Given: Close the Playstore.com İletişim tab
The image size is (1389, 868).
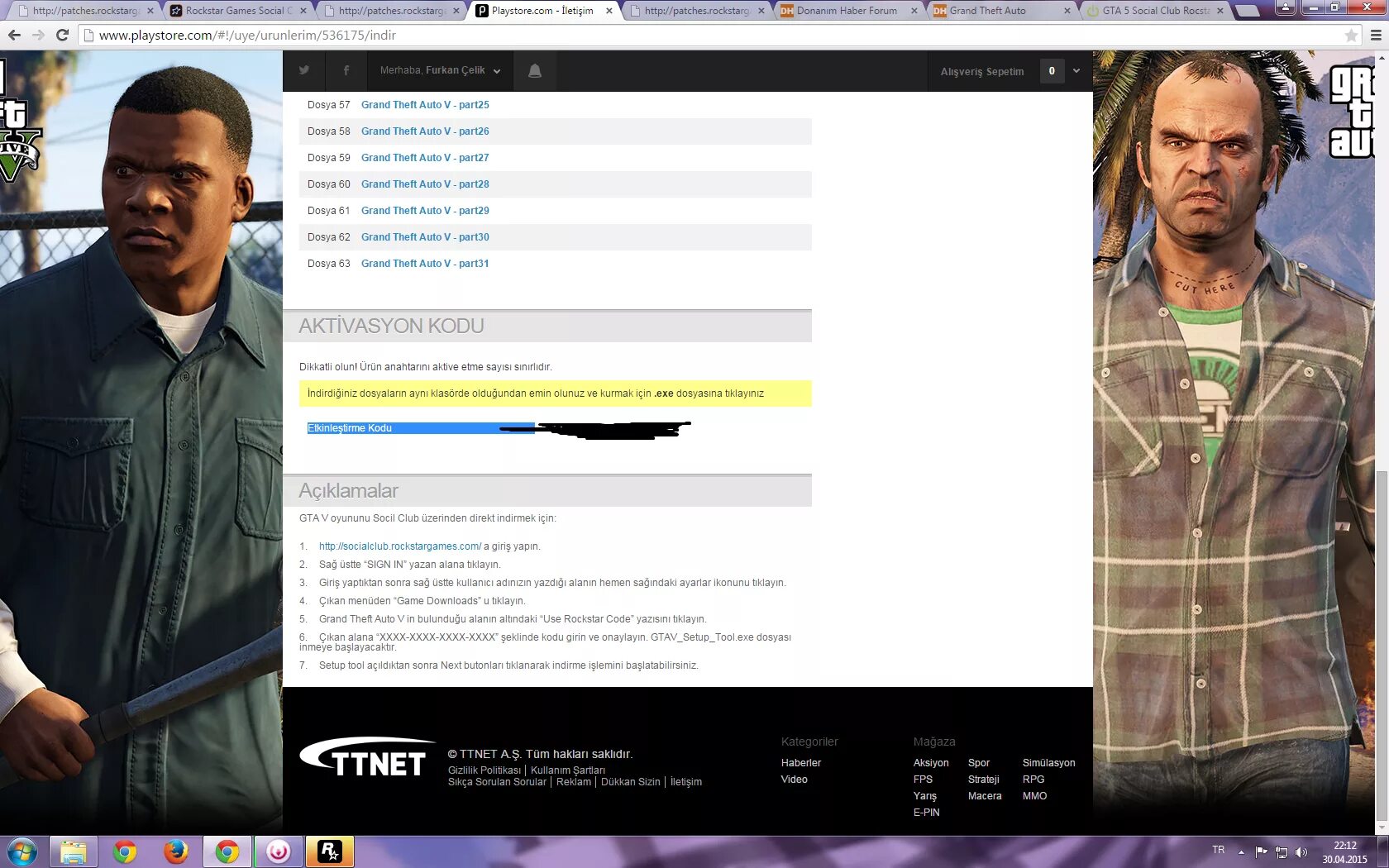Looking at the screenshot, I should (x=609, y=11).
